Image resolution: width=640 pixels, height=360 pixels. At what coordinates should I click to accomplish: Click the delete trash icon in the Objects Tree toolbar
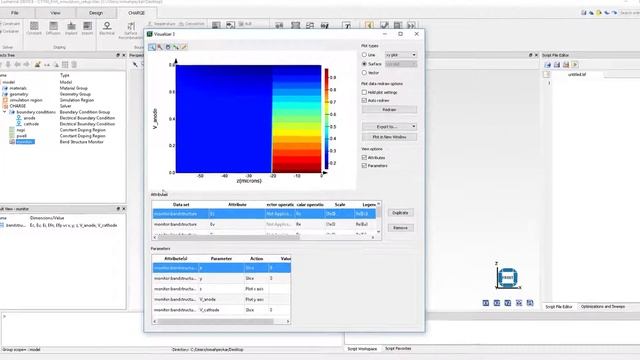(x=74, y=64)
